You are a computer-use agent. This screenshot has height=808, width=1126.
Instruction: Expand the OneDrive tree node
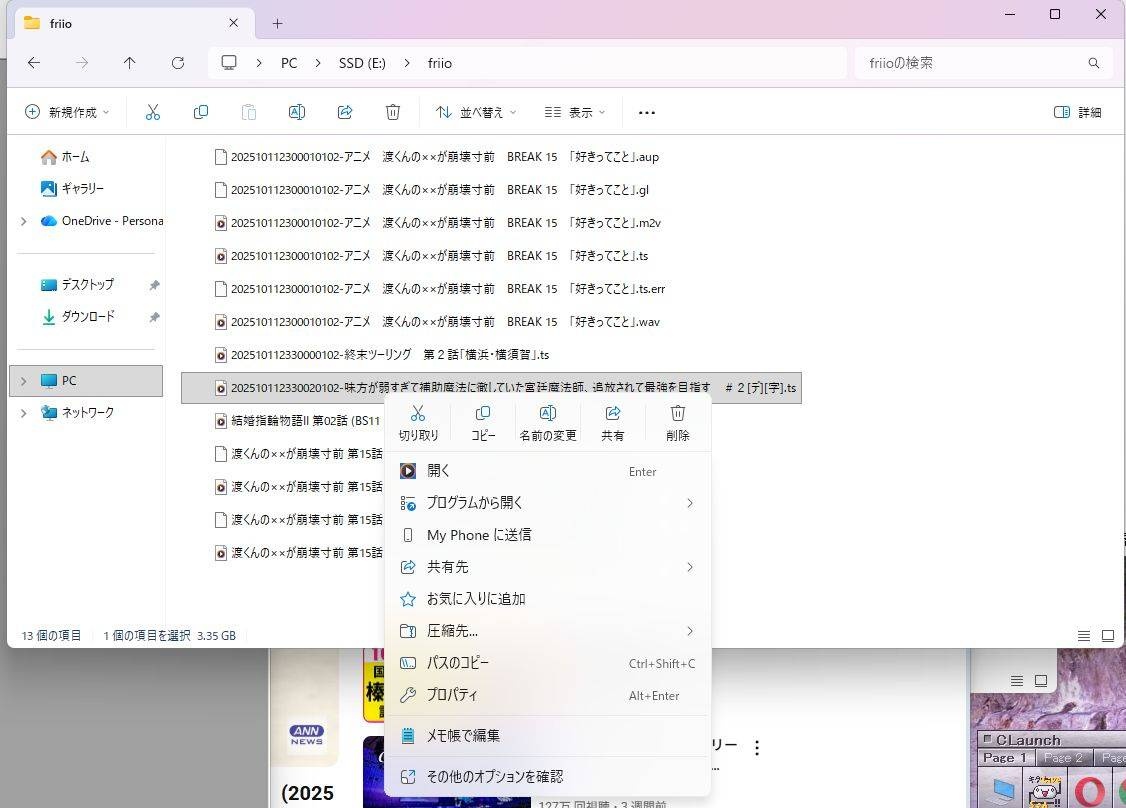pyautogui.click(x=24, y=221)
